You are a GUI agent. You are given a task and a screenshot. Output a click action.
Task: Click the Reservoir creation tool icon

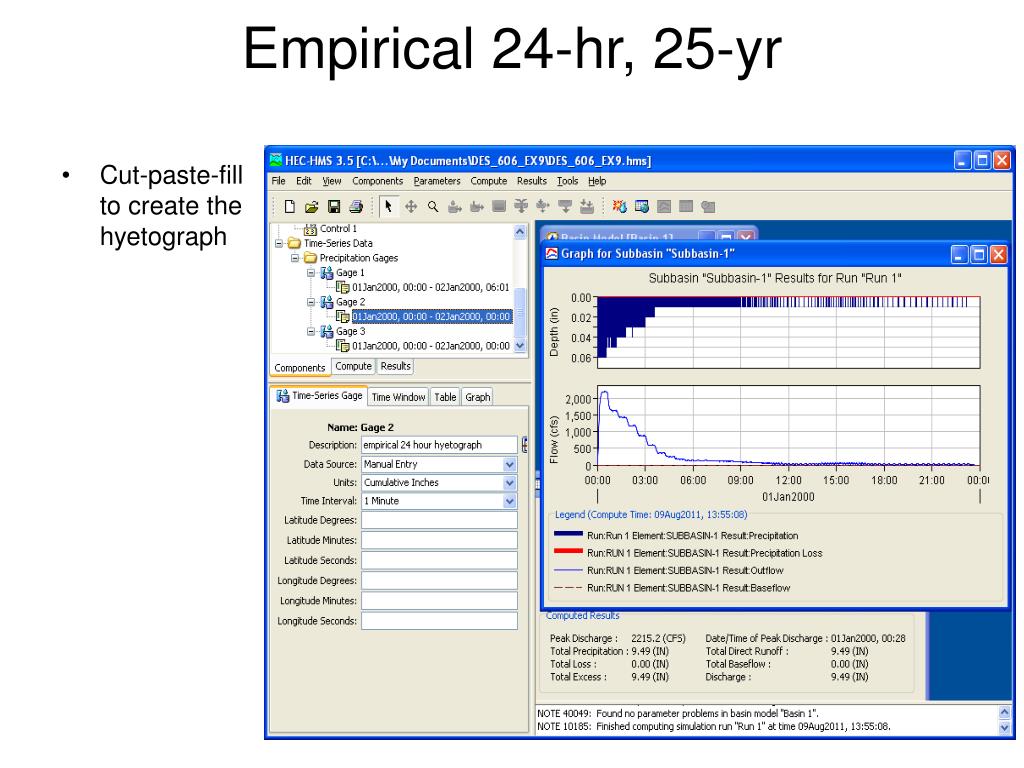[499, 207]
